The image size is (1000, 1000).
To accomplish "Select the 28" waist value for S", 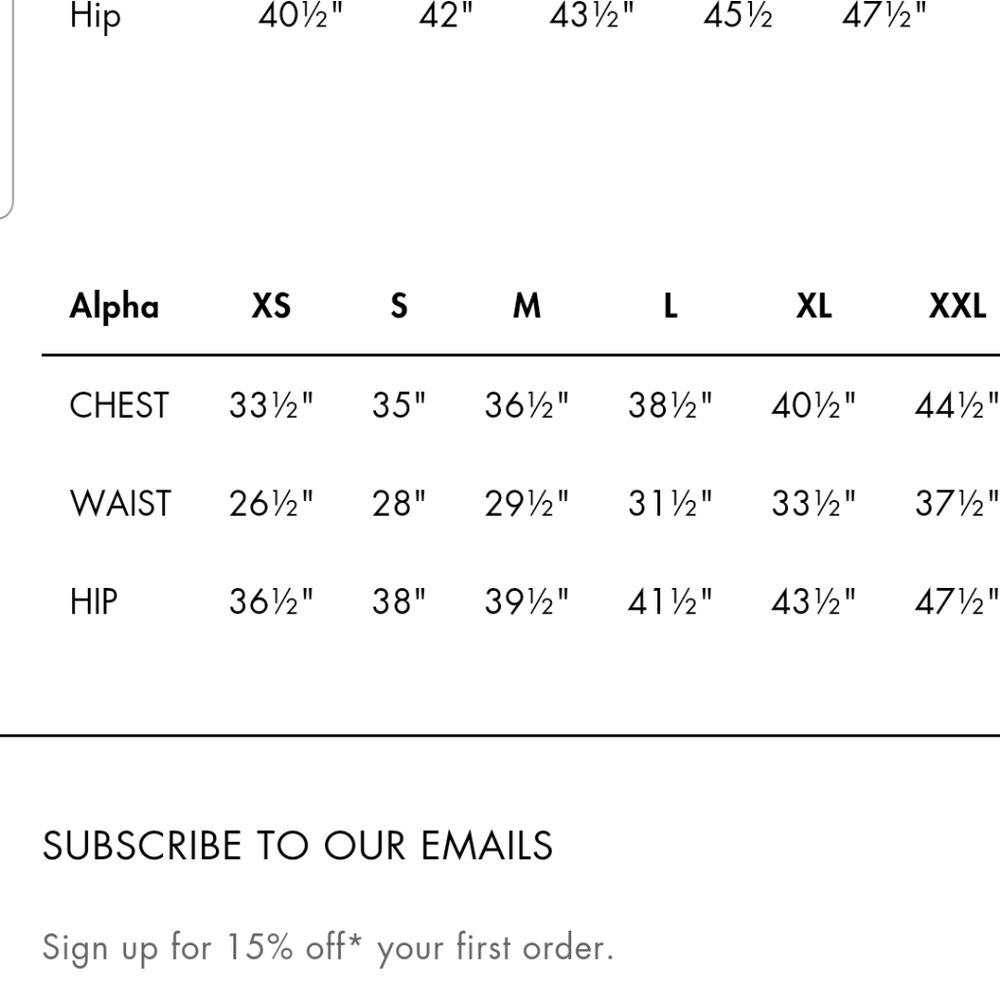I will click(399, 503).
